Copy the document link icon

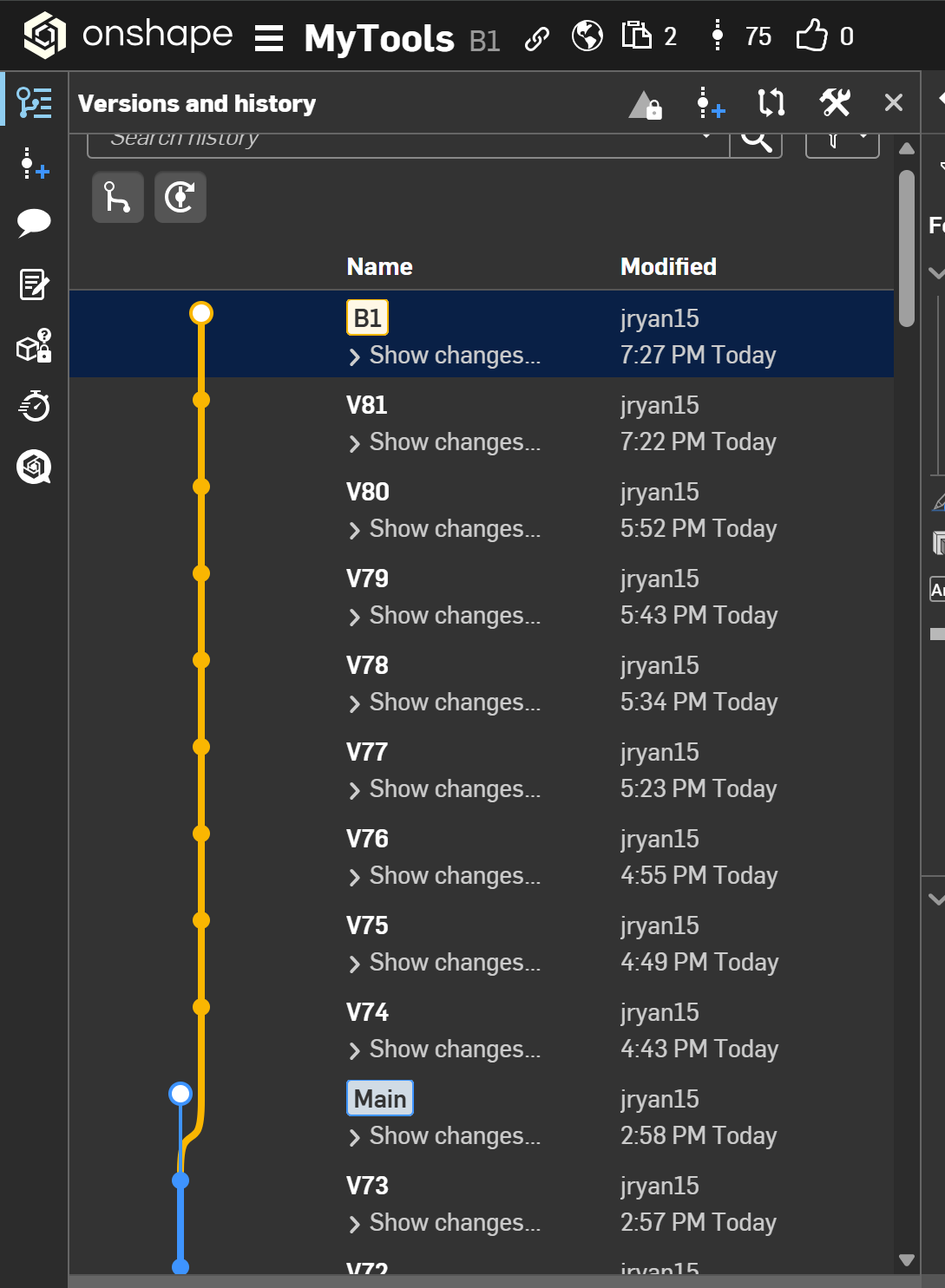[537, 38]
